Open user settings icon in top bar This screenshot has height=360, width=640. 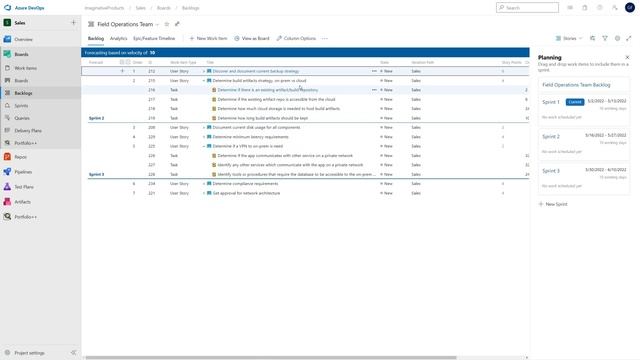point(615,8)
